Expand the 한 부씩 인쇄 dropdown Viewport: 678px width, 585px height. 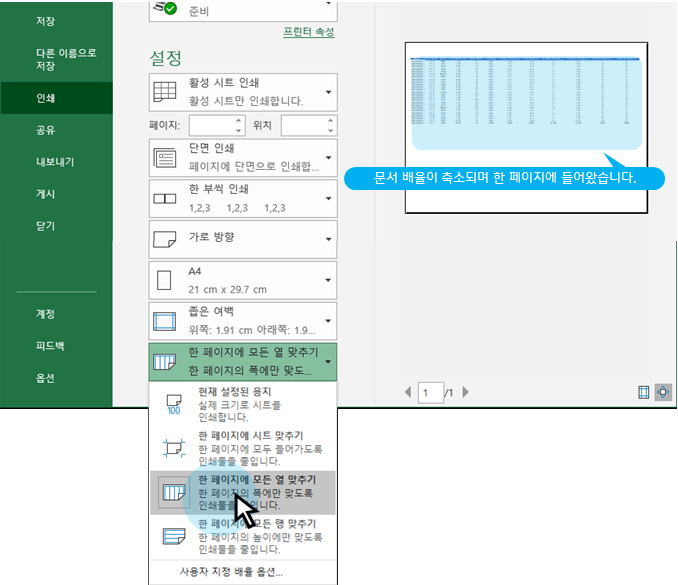(x=243, y=198)
